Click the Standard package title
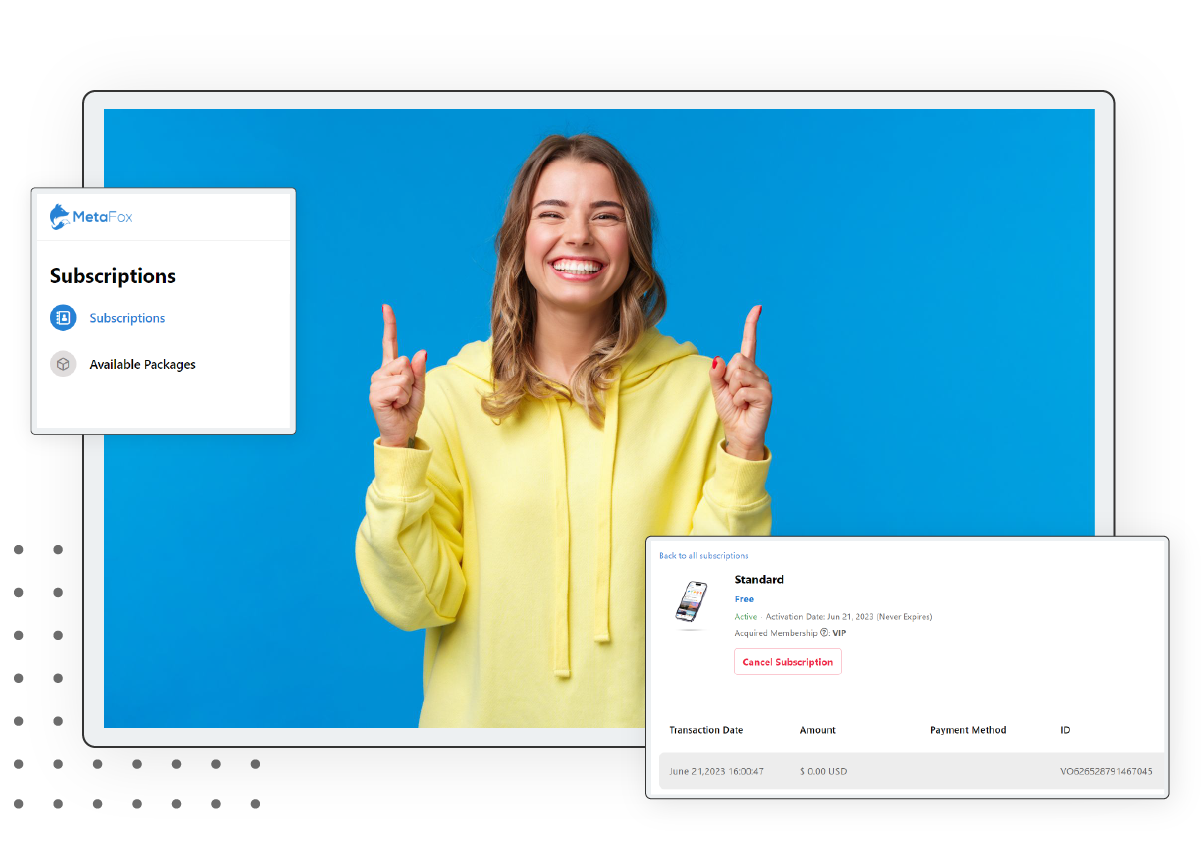 click(x=759, y=580)
